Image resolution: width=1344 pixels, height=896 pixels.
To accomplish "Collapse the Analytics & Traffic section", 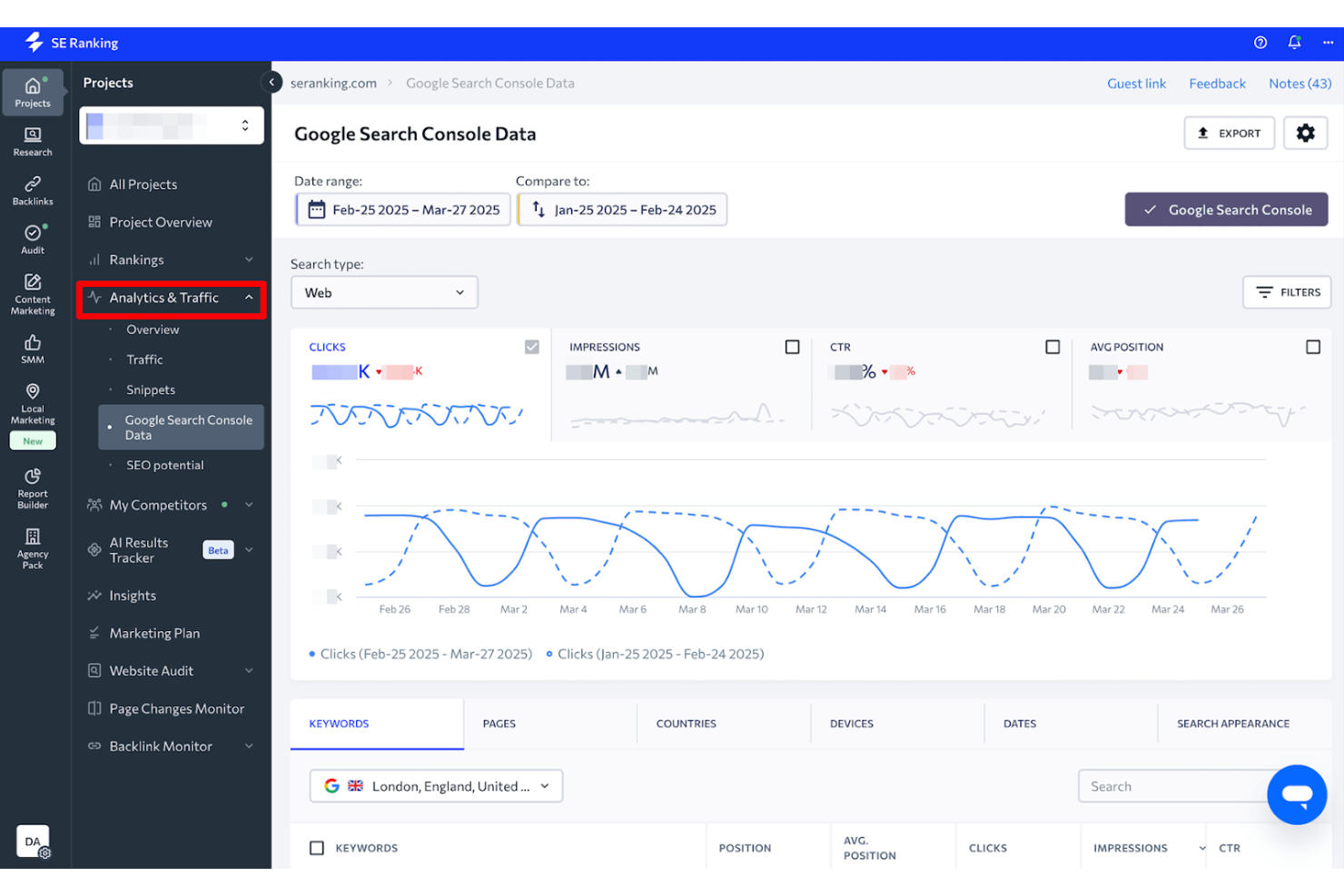I will (x=172, y=299).
